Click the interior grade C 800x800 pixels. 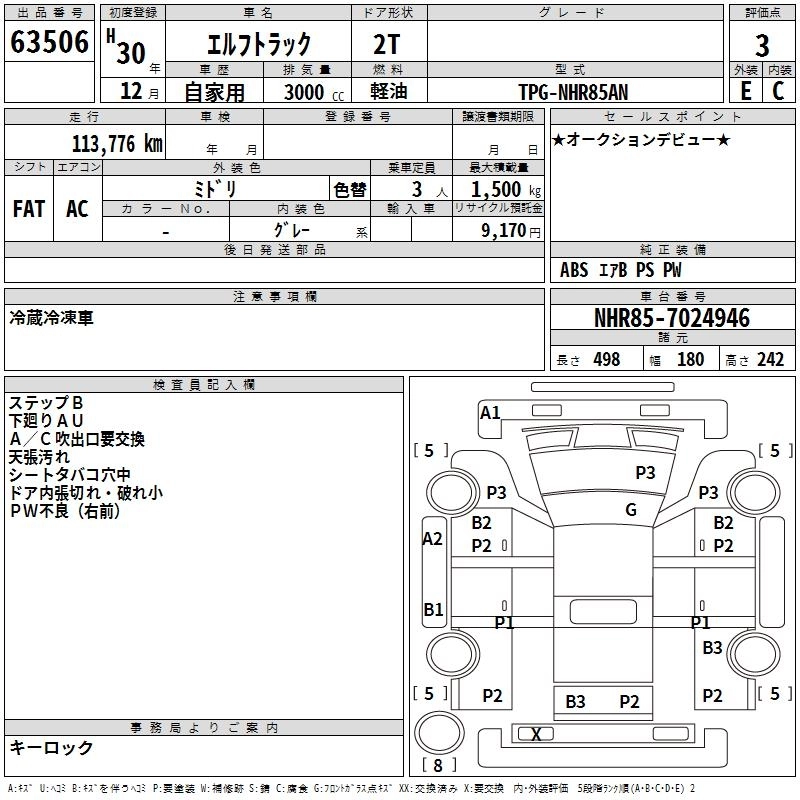[x=778, y=91]
